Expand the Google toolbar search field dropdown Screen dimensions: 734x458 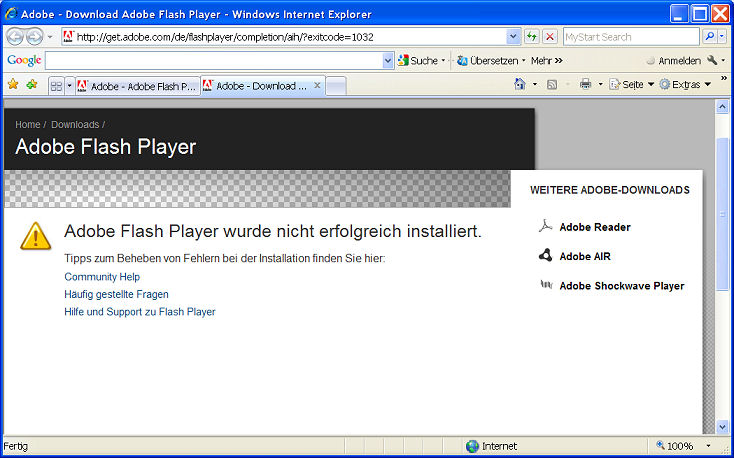[x=388, y=60]
